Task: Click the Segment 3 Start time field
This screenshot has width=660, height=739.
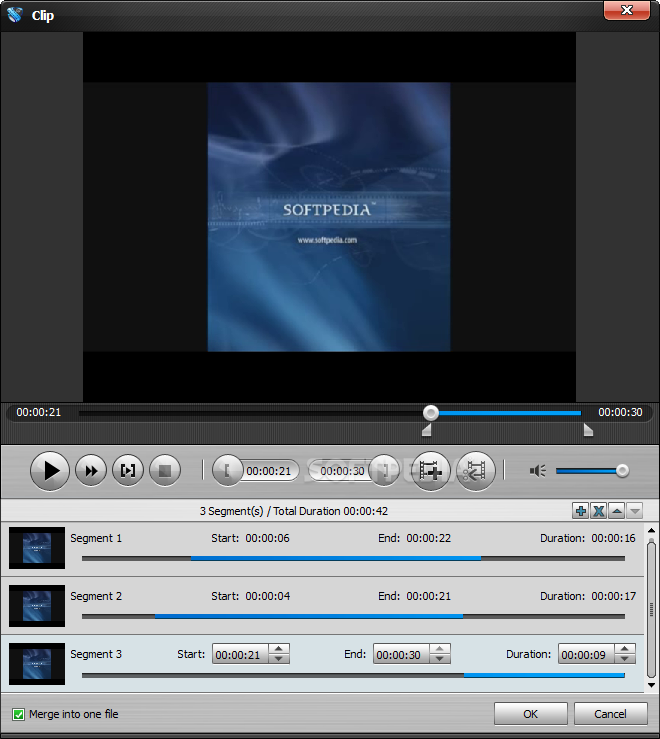Action: (x=240, y=654)
